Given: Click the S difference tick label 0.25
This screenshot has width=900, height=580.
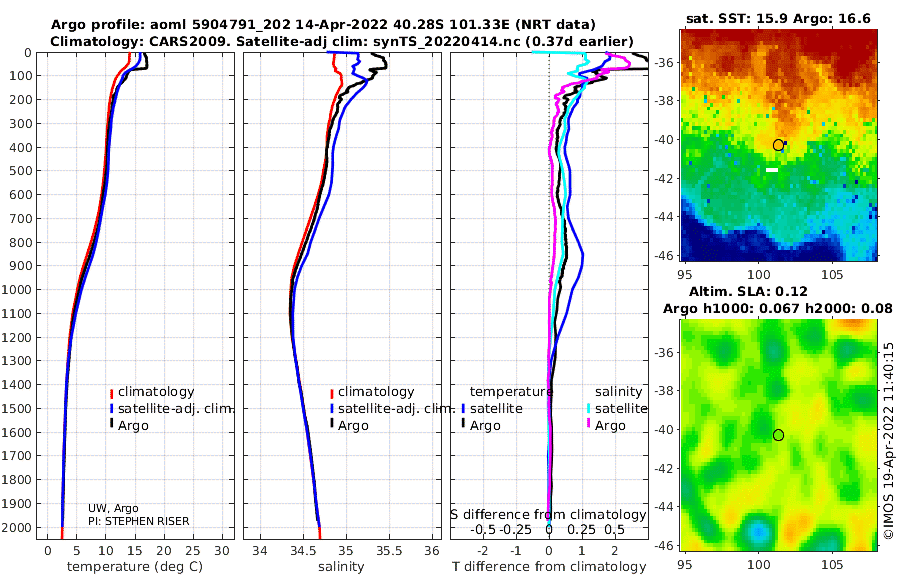Looking at the screenshot, I should [581, 529].
